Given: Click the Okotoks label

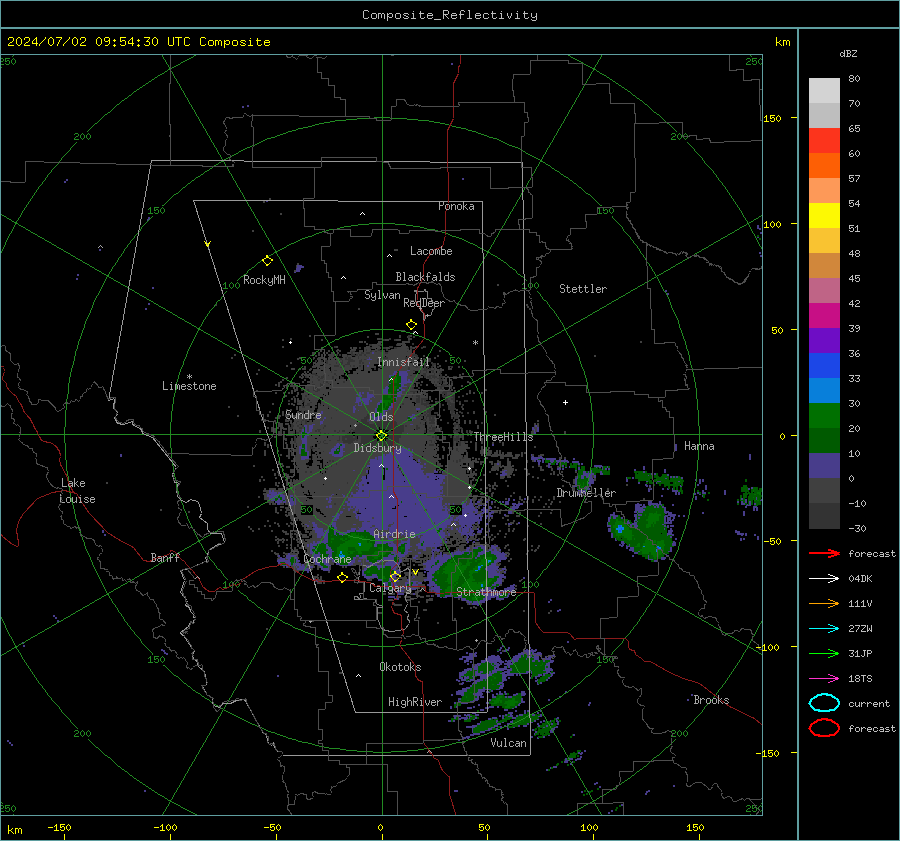Looking at the screenshot, I should click(x=400, y=667).
